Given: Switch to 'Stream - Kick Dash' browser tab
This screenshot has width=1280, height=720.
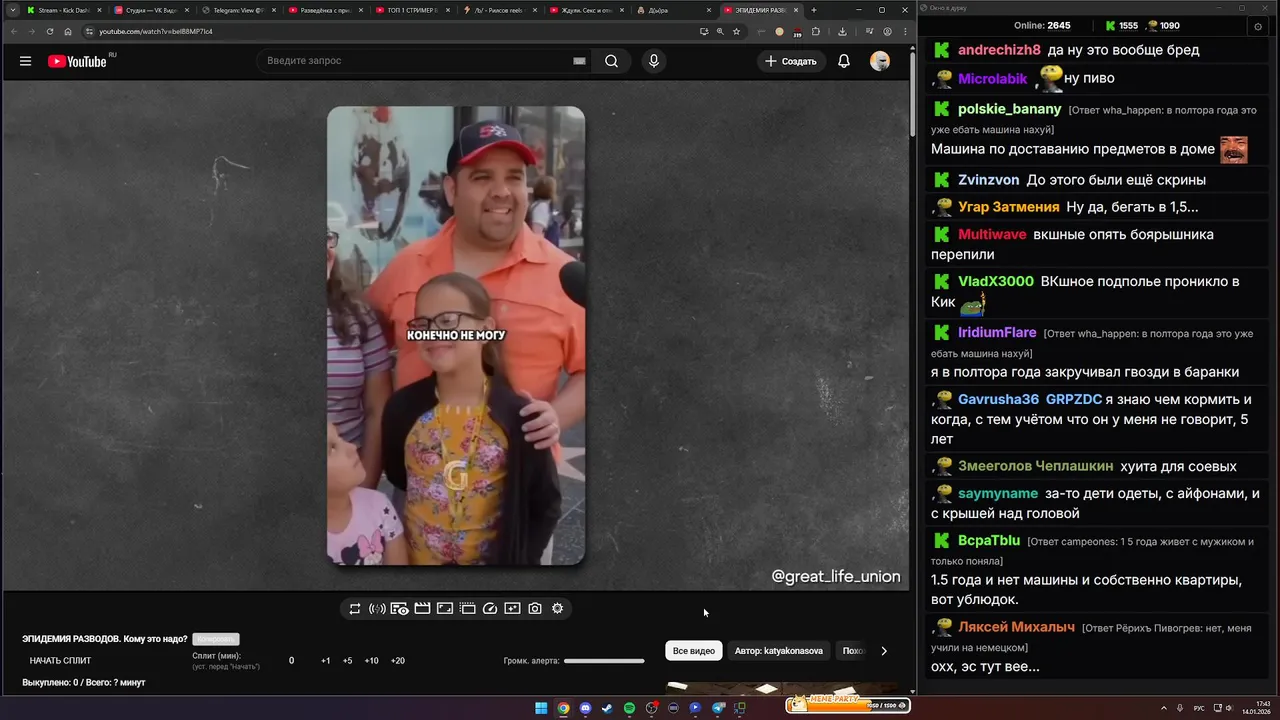Looking at the screenshot, I should (63, 10).
